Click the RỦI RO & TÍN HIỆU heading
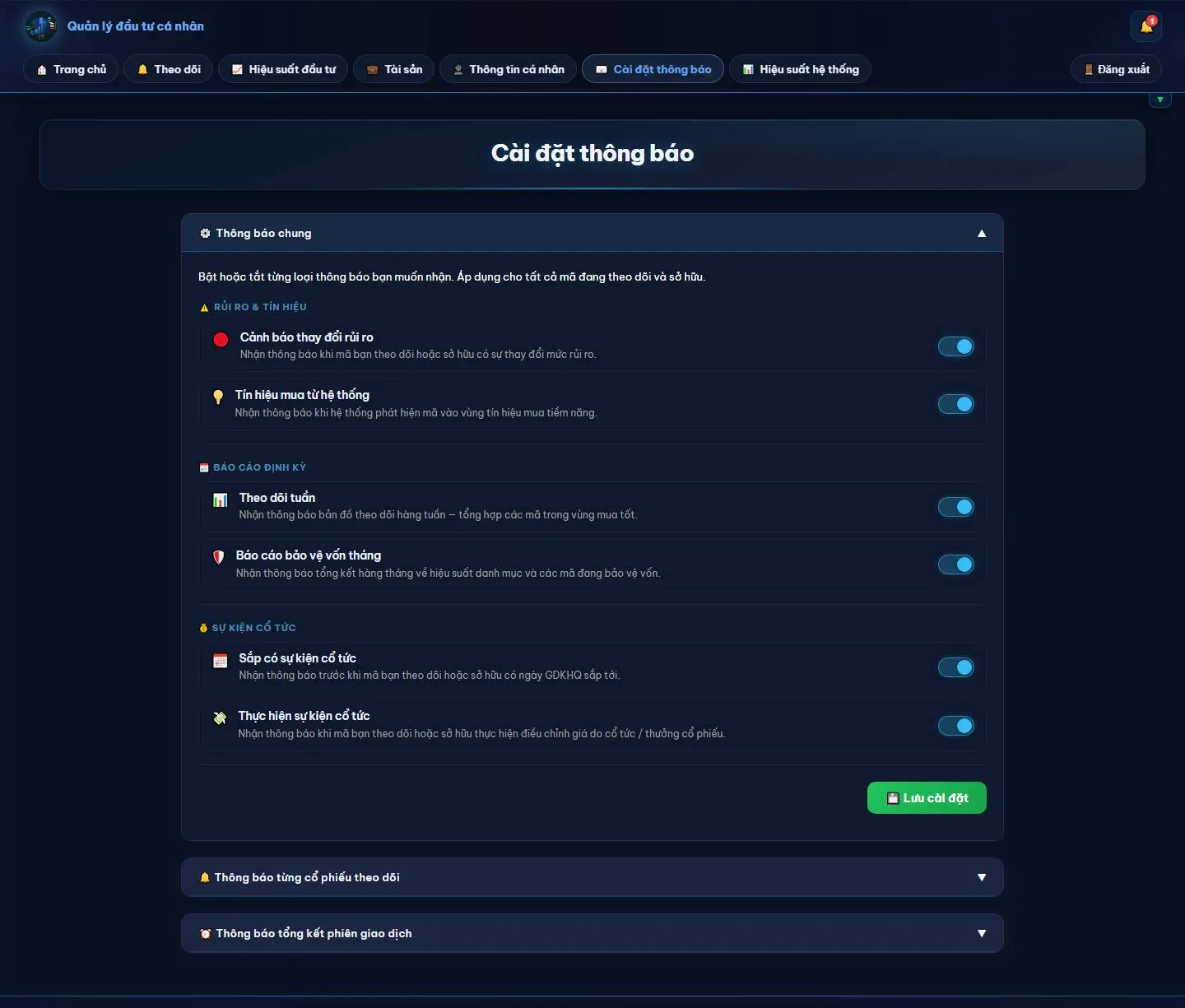The height and width of the screenshot is (1008, 1185). click(x=260, y=307)
